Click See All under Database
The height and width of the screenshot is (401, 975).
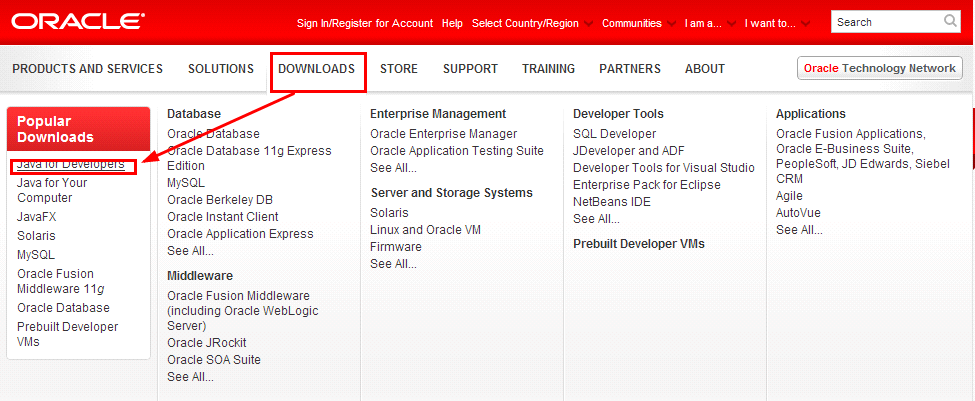pos(190,251)
